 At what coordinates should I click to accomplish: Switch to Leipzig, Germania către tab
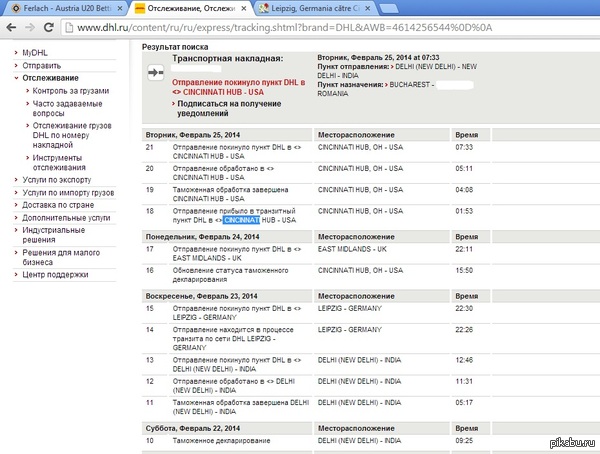click(315, 8)
